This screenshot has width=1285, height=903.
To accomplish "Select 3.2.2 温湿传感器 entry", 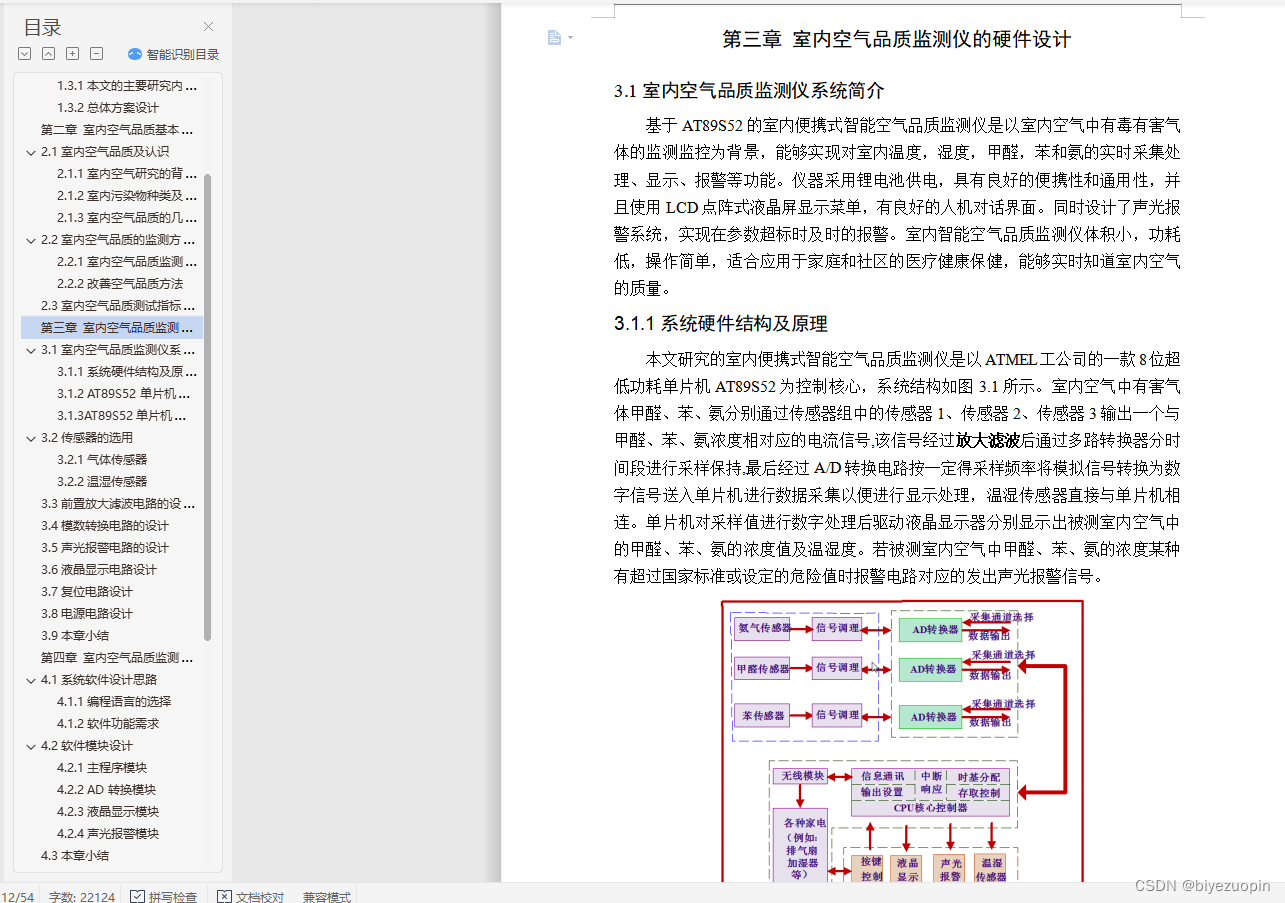I will click(x=102, y=482).
